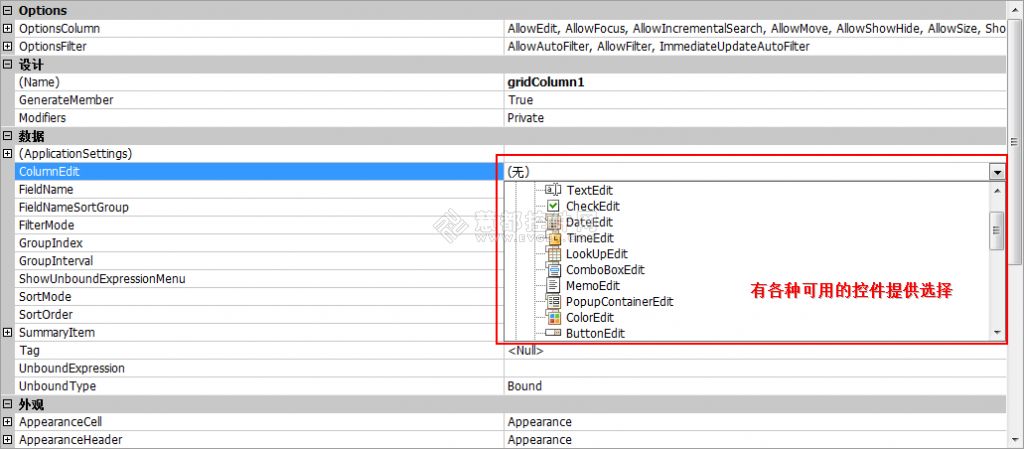Viewport: 1024px width, 449px height.
Task: Select the PopupContainerEdit icon
Action: (553, 302)
